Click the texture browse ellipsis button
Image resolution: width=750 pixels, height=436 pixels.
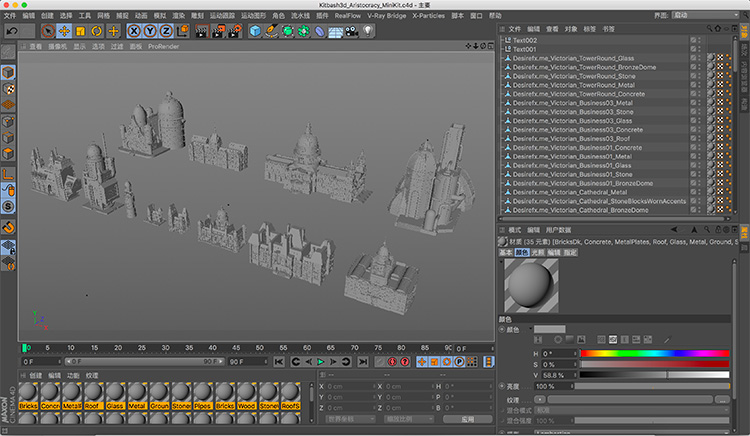point(722,399)
